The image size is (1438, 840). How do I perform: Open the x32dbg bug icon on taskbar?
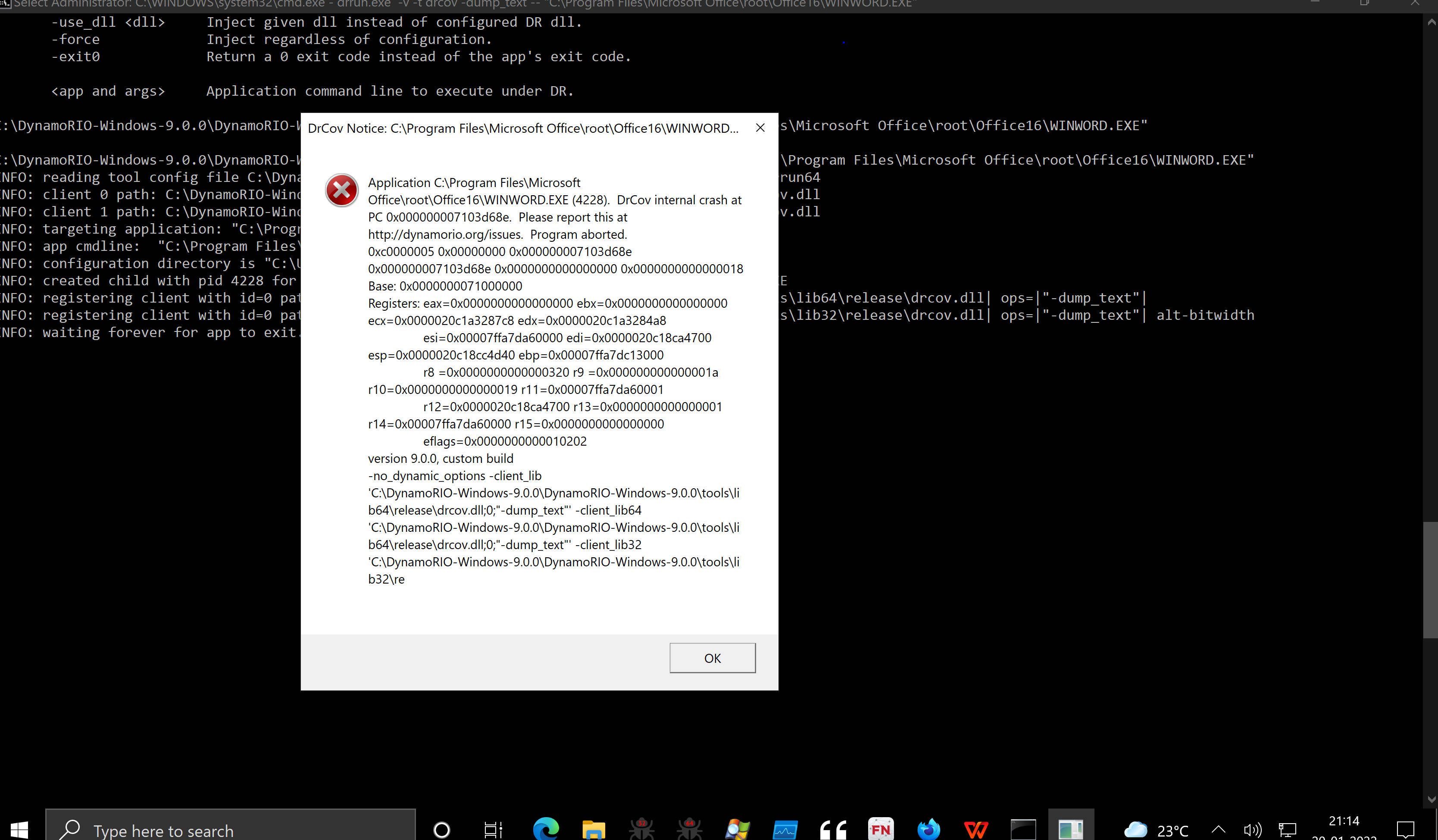pyautogui.click(x=641, y=829)
